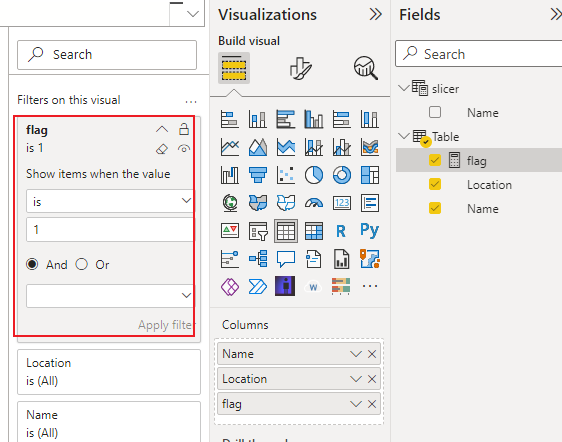Select the pie chart visual
The width and height of the screenshot is (562, 442).
coord(314,175)
